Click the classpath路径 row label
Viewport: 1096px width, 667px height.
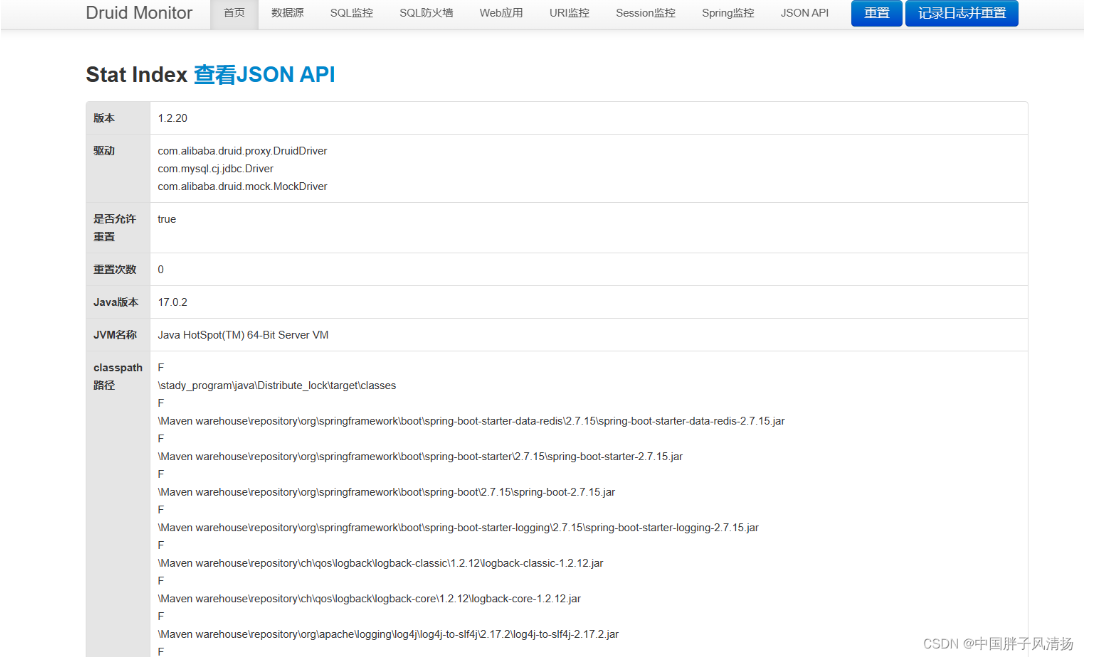[x=117, y=376]
